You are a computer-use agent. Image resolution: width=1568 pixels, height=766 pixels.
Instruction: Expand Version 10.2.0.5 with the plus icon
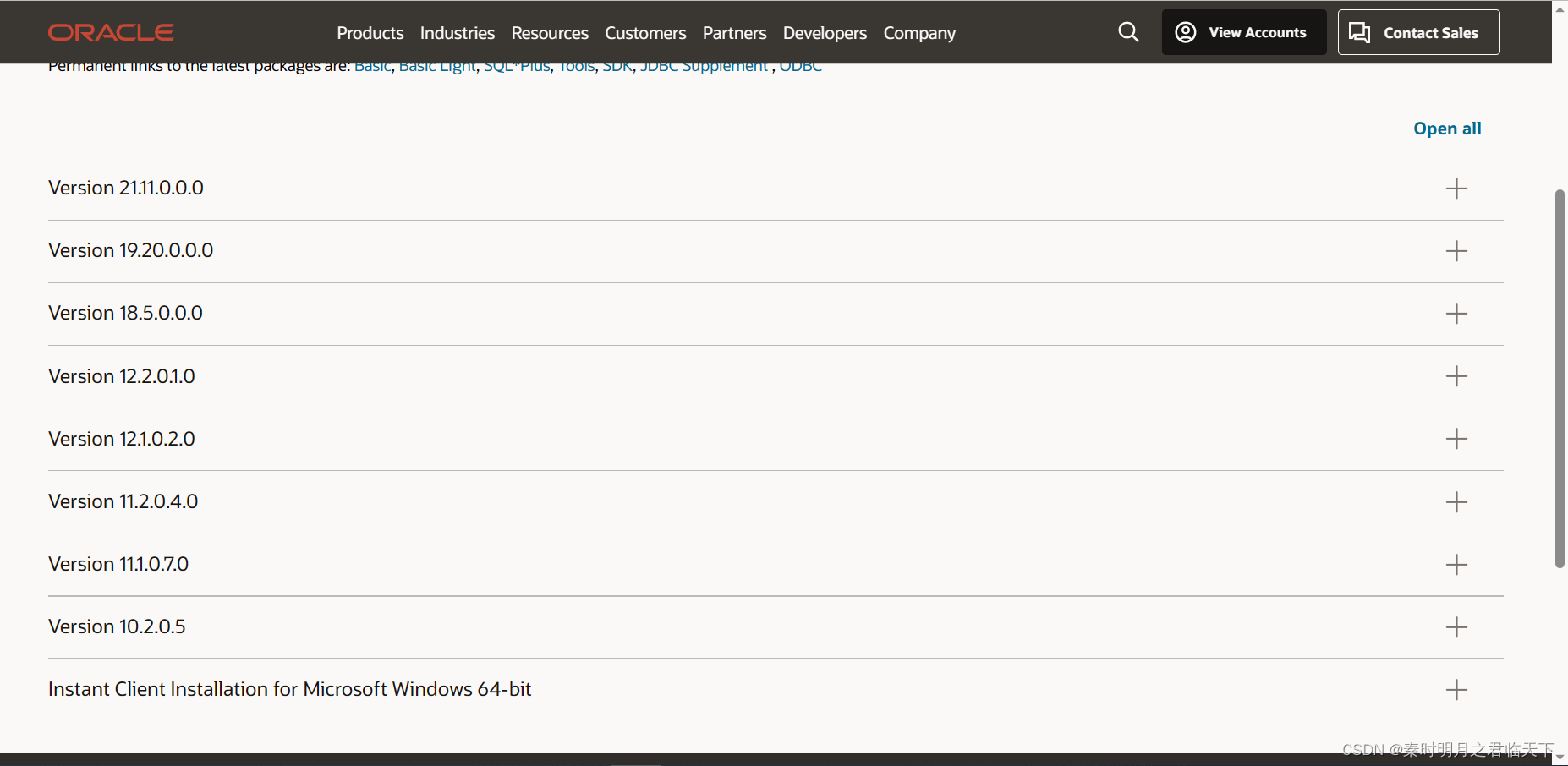point(1456,627)
